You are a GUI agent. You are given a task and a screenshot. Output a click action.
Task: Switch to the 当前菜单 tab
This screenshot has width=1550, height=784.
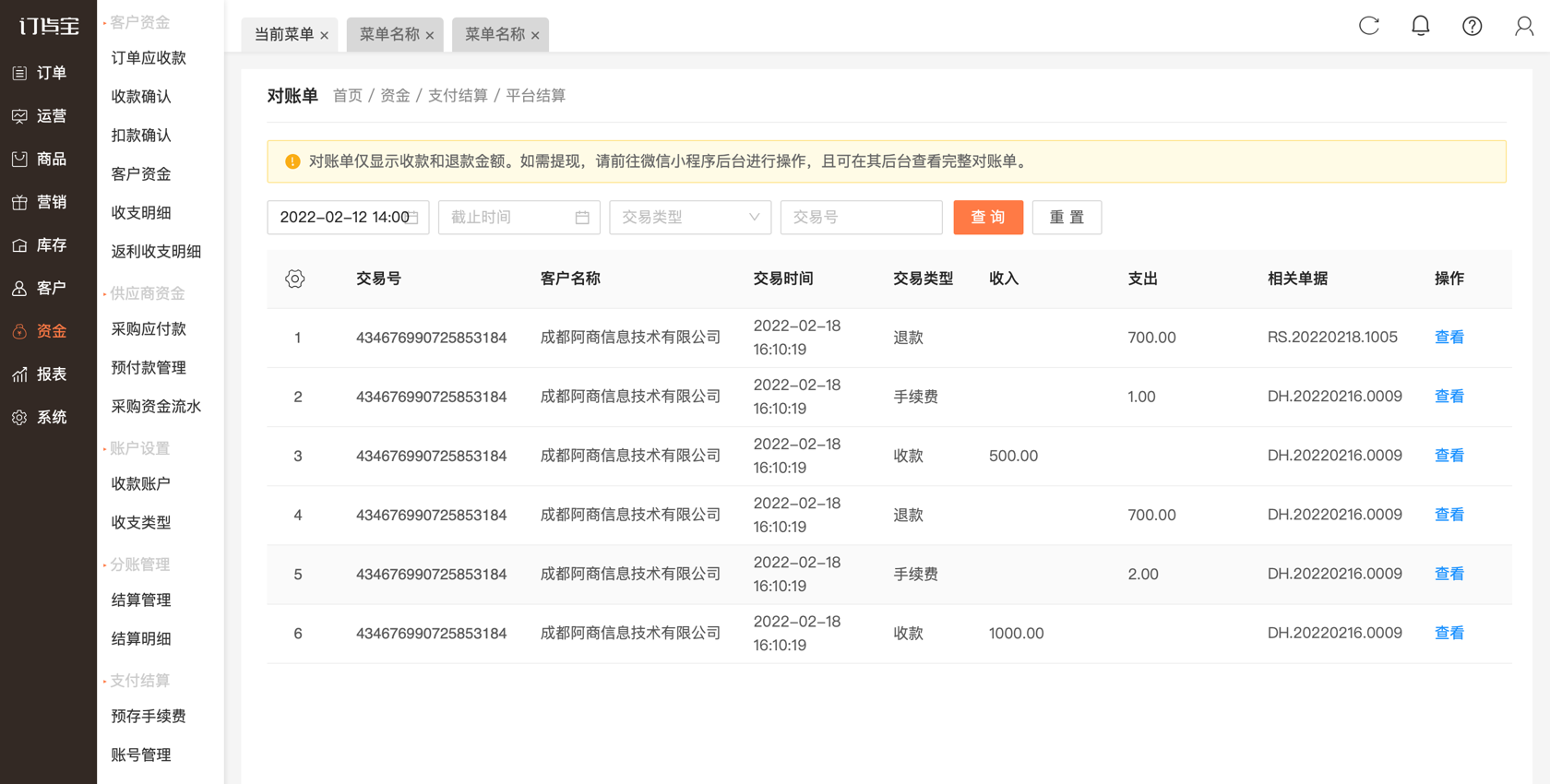coord(284,34)
